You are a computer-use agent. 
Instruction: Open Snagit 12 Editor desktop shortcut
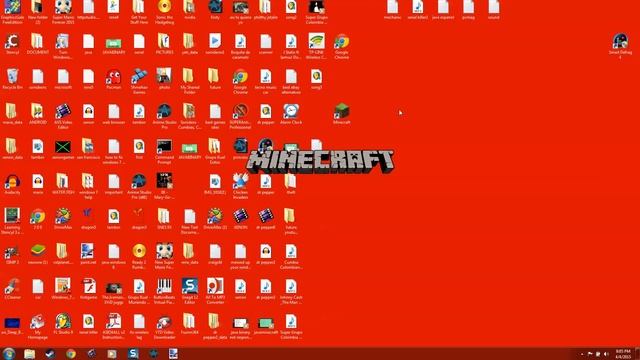tap(190, 291)
